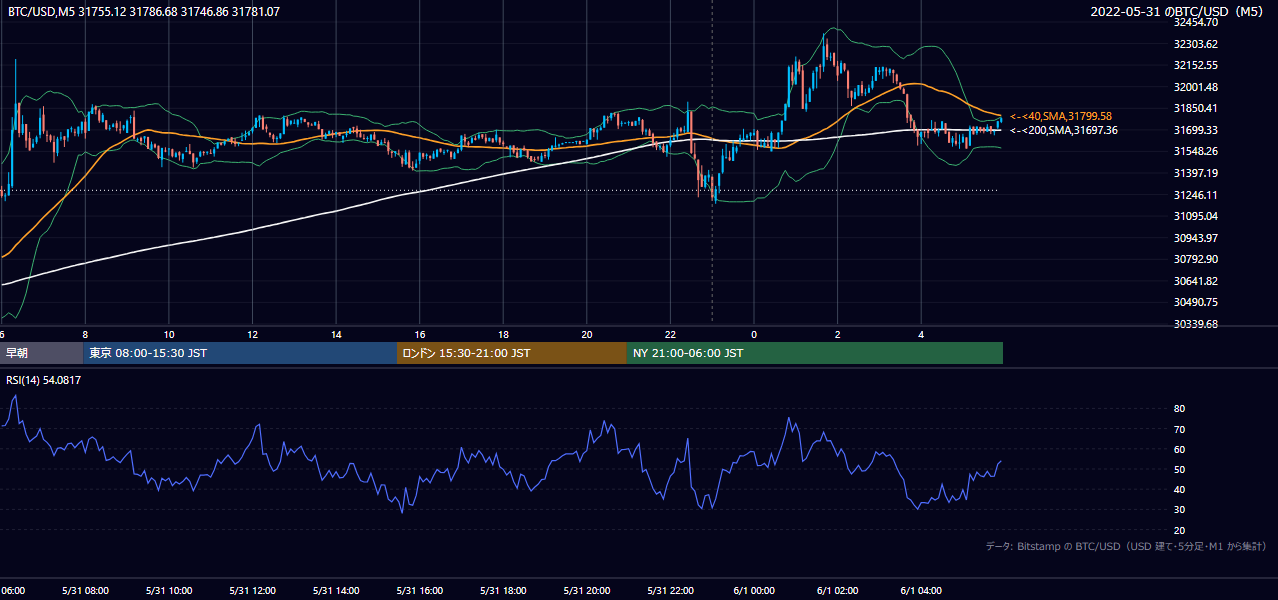
Task: Click the 5/31 08:00 time axis label
Action: pyautogui.click(x=85, y=591)
